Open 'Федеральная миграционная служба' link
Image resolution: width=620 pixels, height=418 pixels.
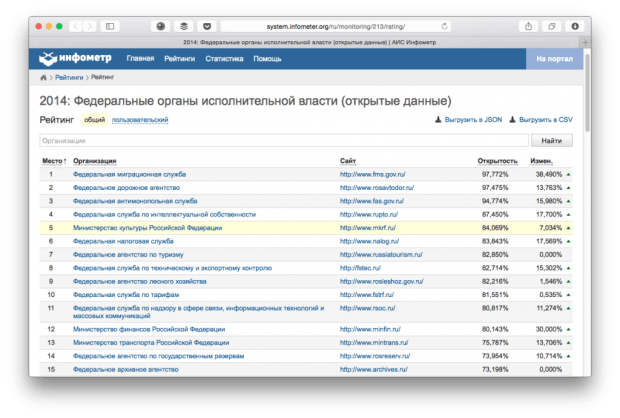(129, 174)
